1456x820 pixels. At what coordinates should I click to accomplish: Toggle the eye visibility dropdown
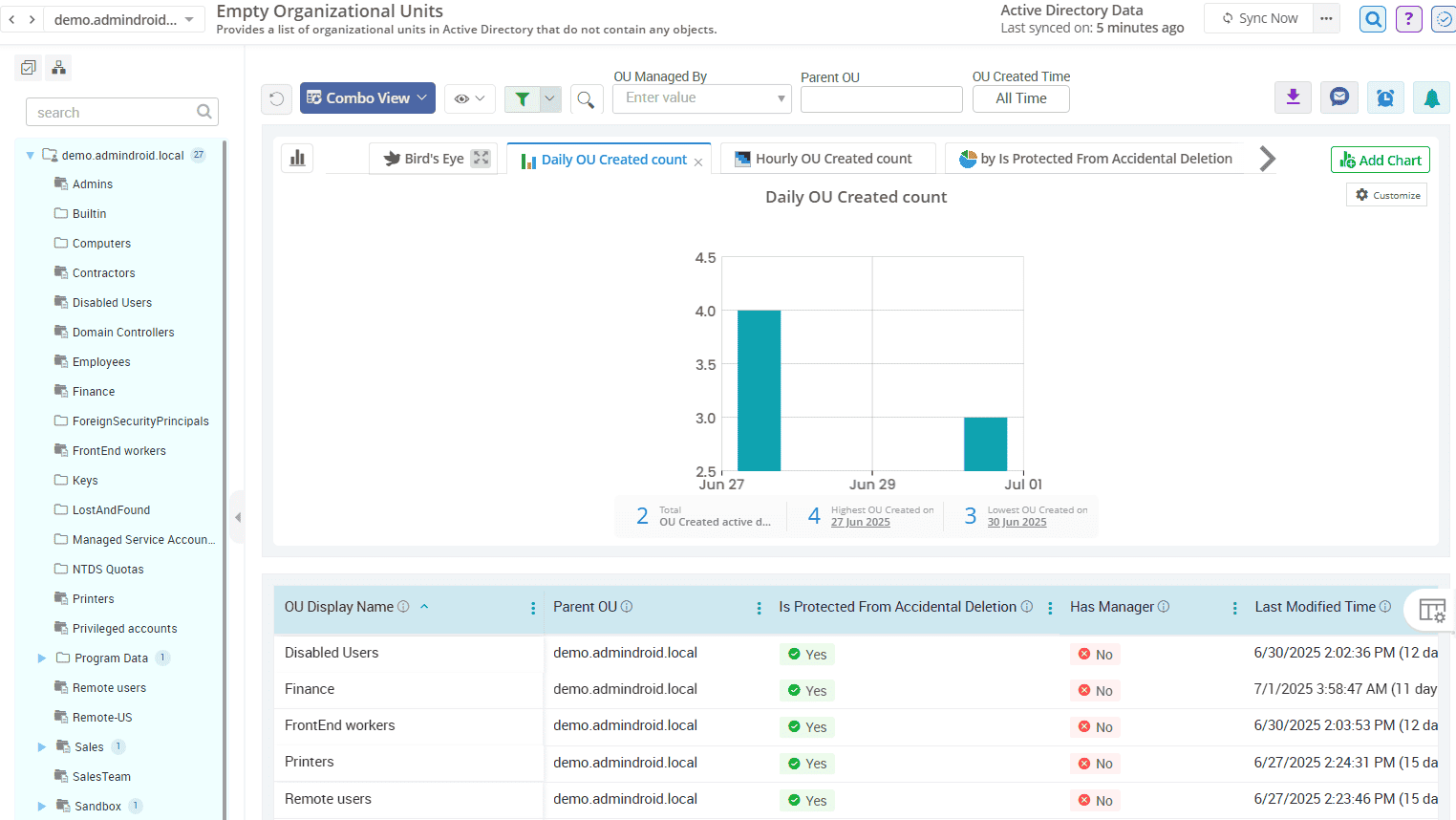pyautogui.click(x=469, y=98)
